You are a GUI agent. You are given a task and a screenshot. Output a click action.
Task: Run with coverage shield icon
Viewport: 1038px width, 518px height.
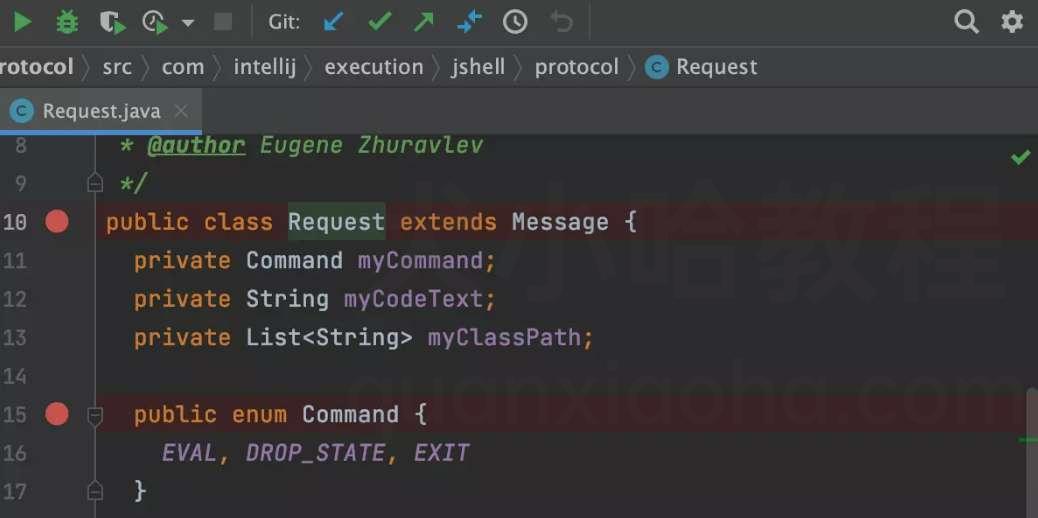(113, 23)
